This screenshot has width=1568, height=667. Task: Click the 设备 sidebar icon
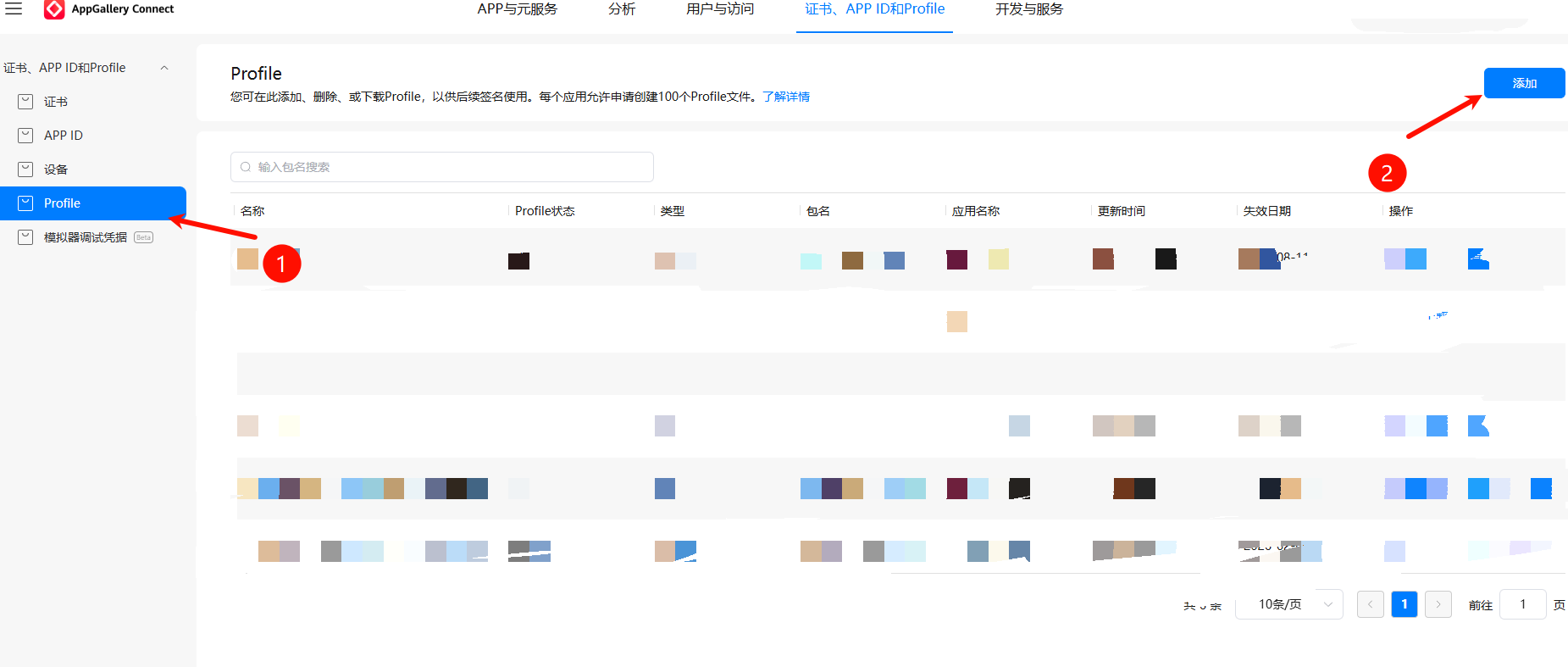[26, 170]
